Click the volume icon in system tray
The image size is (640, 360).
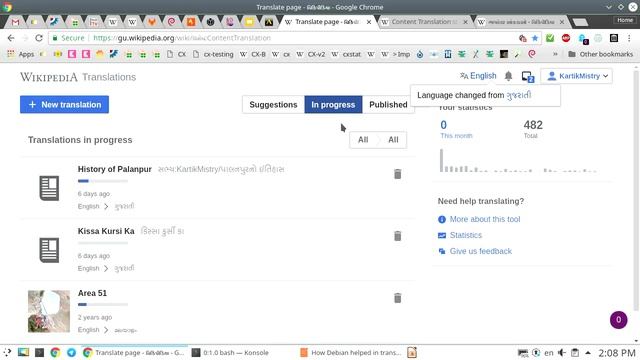[562, 353]
